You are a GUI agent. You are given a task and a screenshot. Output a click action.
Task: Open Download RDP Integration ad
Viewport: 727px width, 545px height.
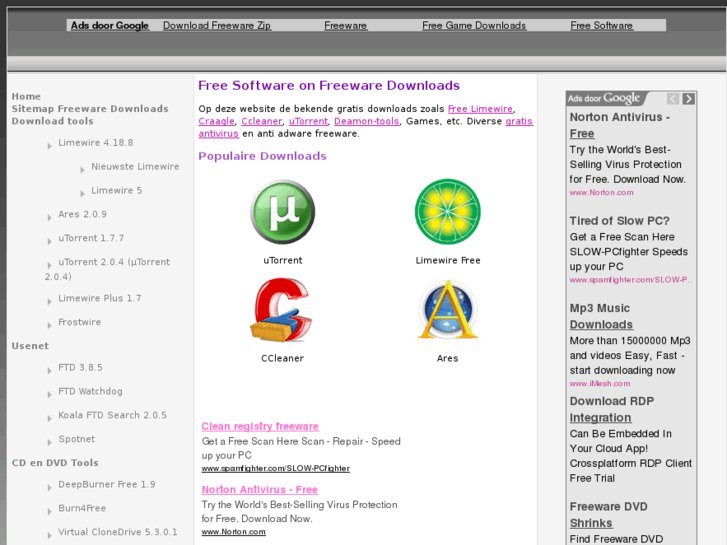(612, 410)
